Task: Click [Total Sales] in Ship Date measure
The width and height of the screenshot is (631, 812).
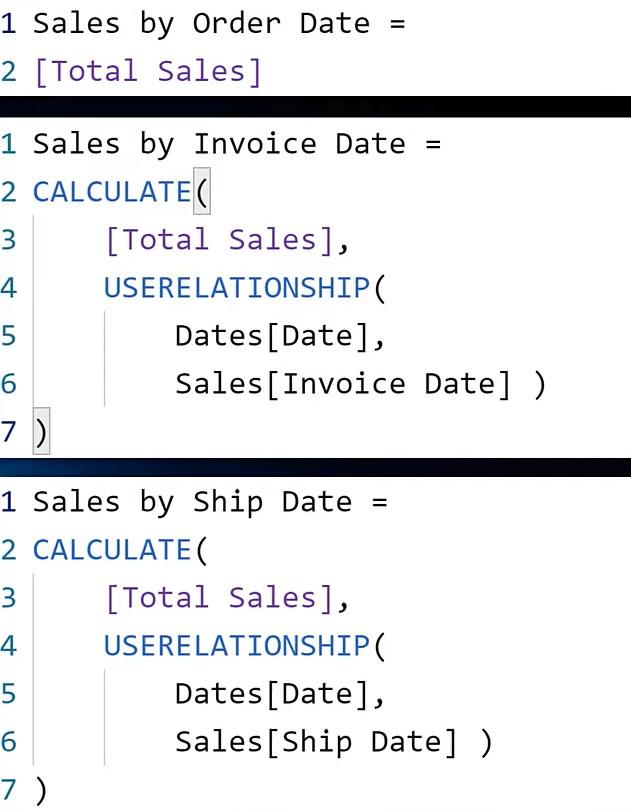Action: click(220, 598)
